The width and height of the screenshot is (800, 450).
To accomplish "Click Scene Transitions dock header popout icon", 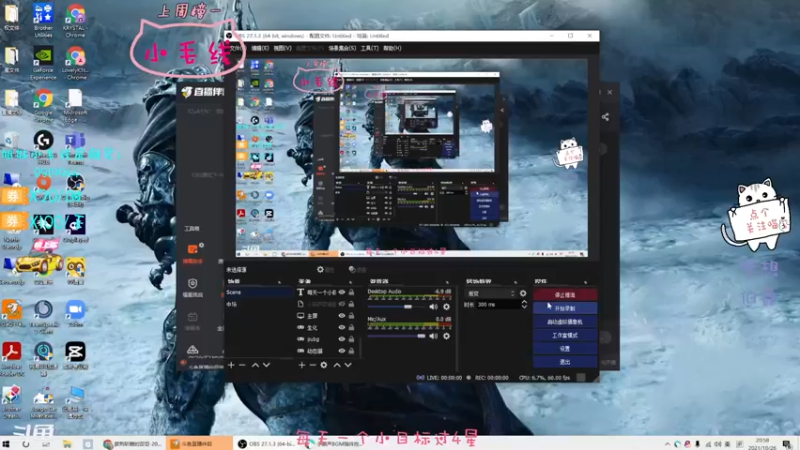I will (515, 282).
